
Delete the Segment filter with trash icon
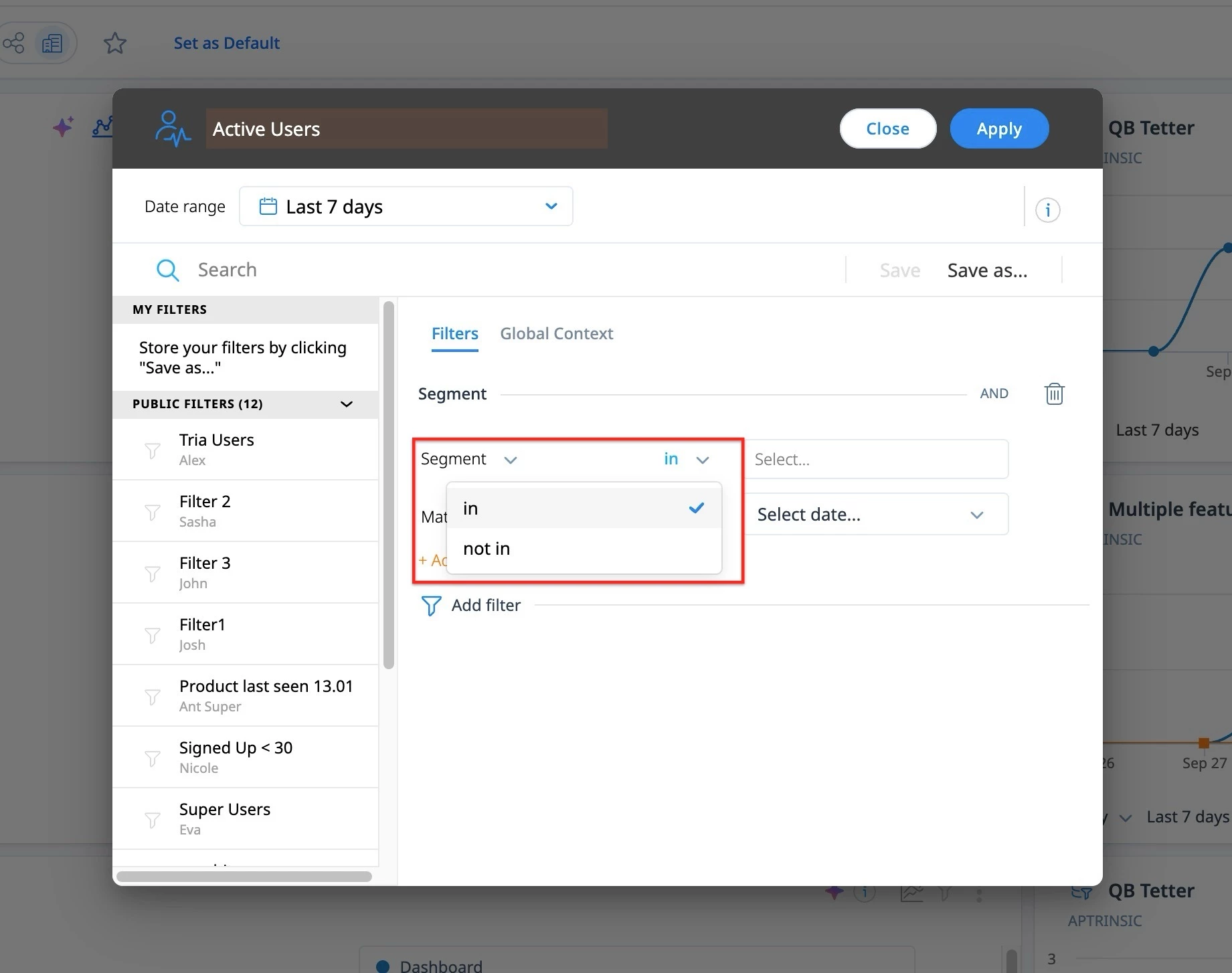coord(1054,393)
